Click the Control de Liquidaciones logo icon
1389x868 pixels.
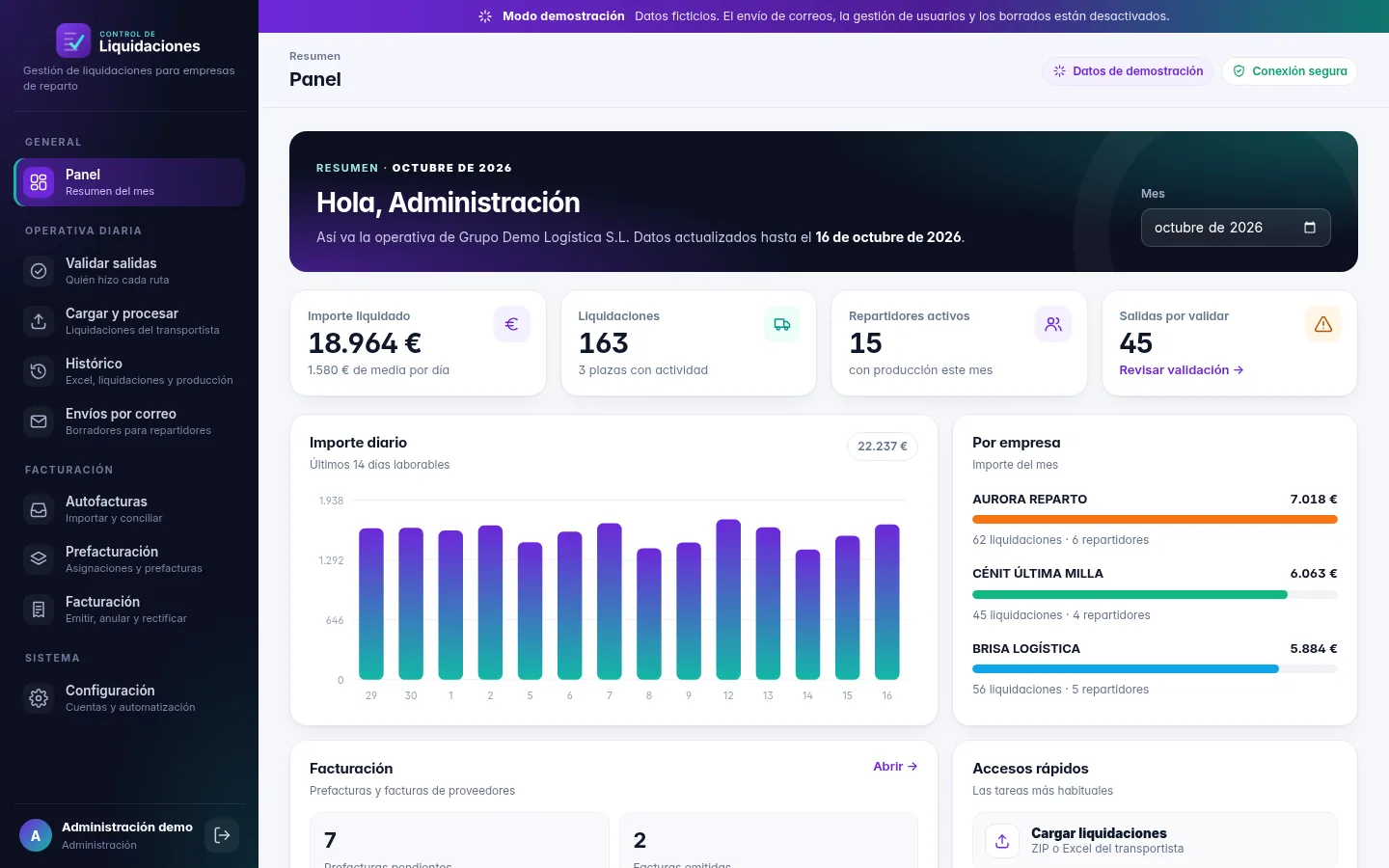pos(73,41)
